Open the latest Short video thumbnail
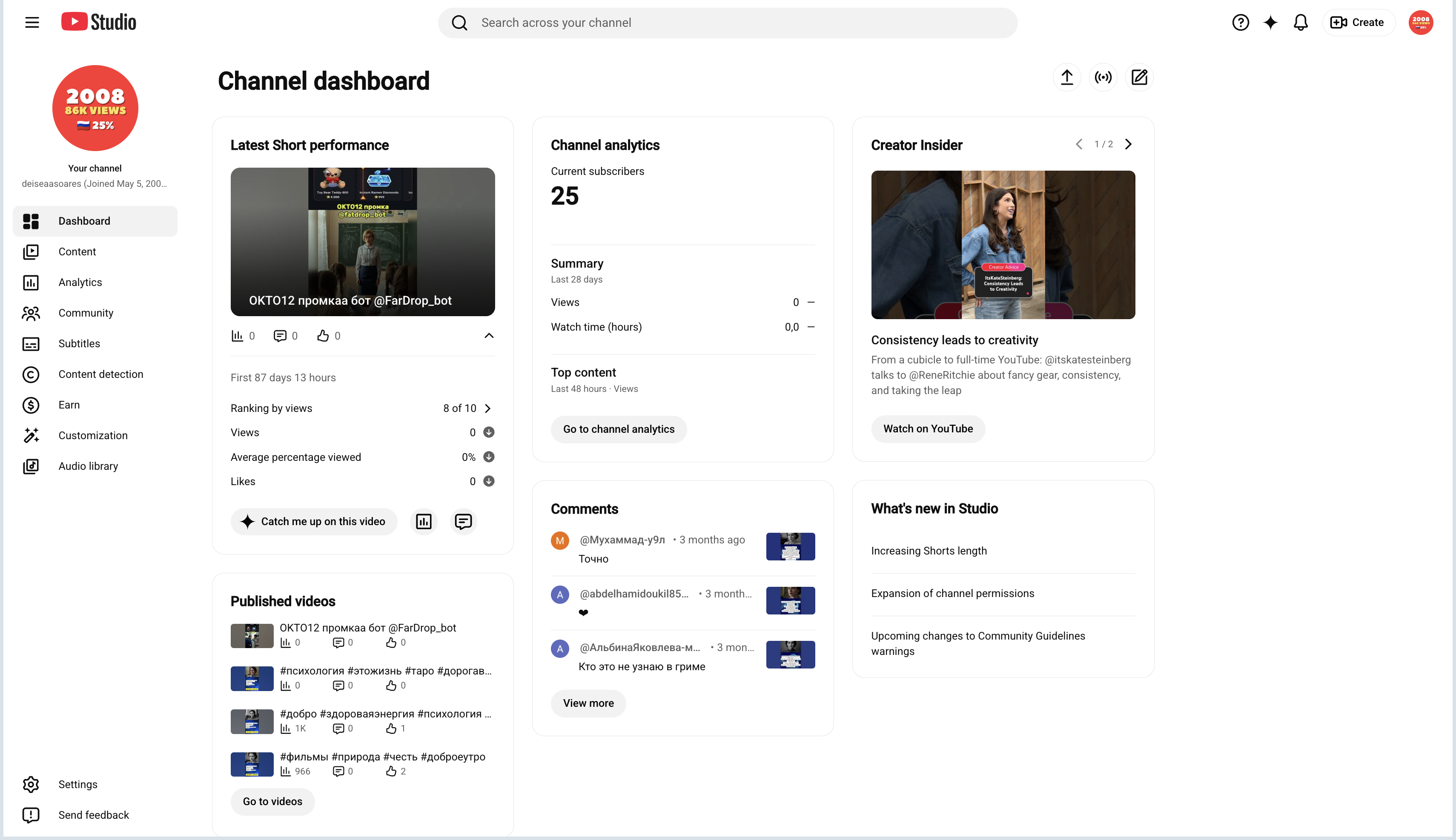 362,242
